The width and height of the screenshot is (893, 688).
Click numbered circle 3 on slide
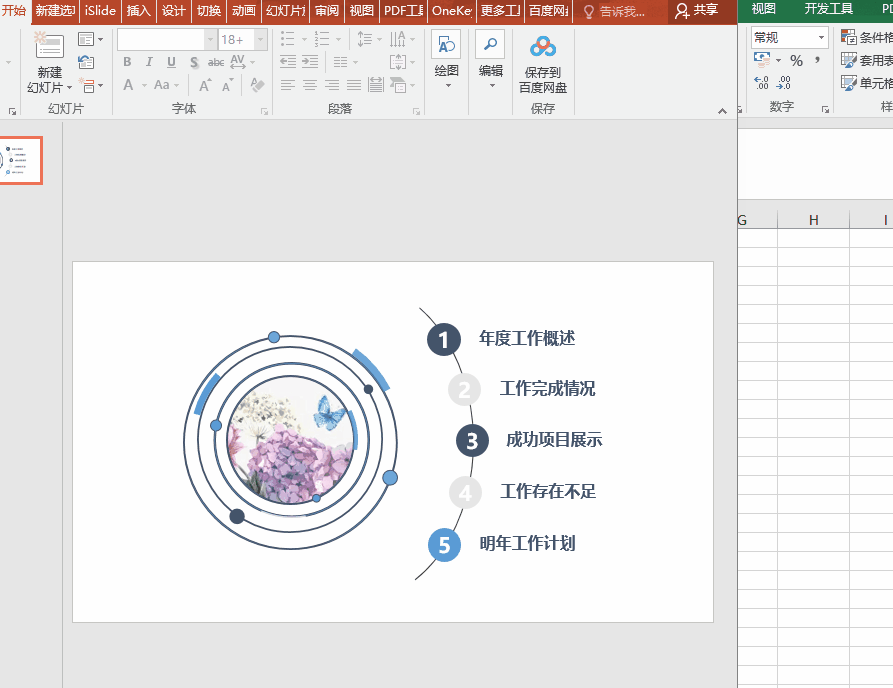472,440
